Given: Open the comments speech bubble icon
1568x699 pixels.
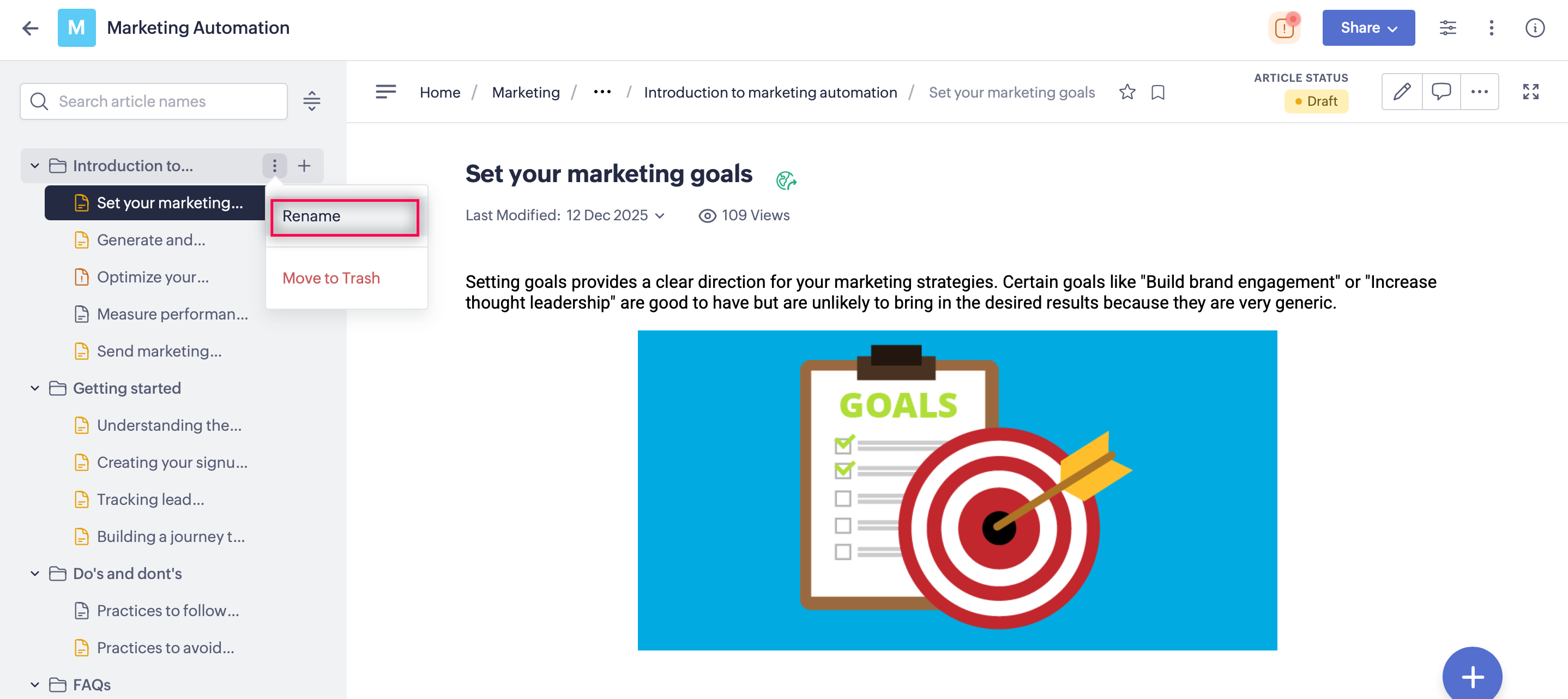Looking at the screenshot, I should point(1441,92).
